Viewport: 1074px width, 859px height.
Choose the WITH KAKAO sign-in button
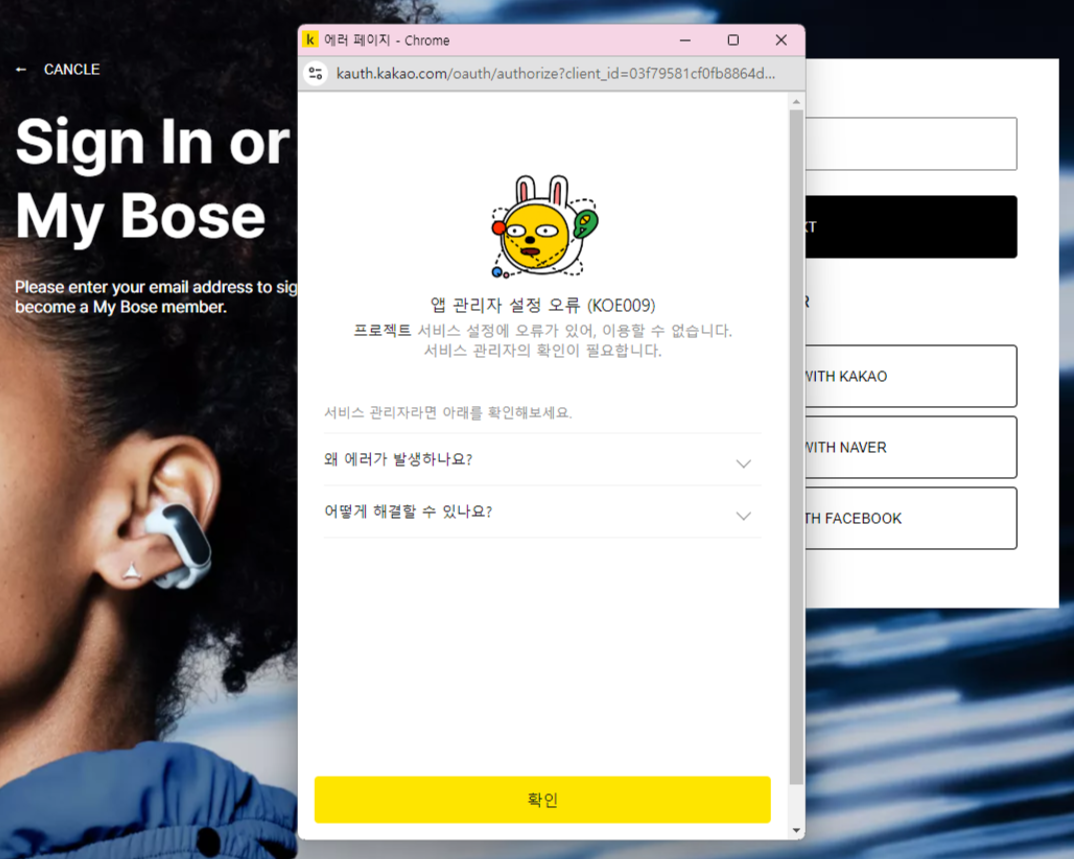[910, 376]
